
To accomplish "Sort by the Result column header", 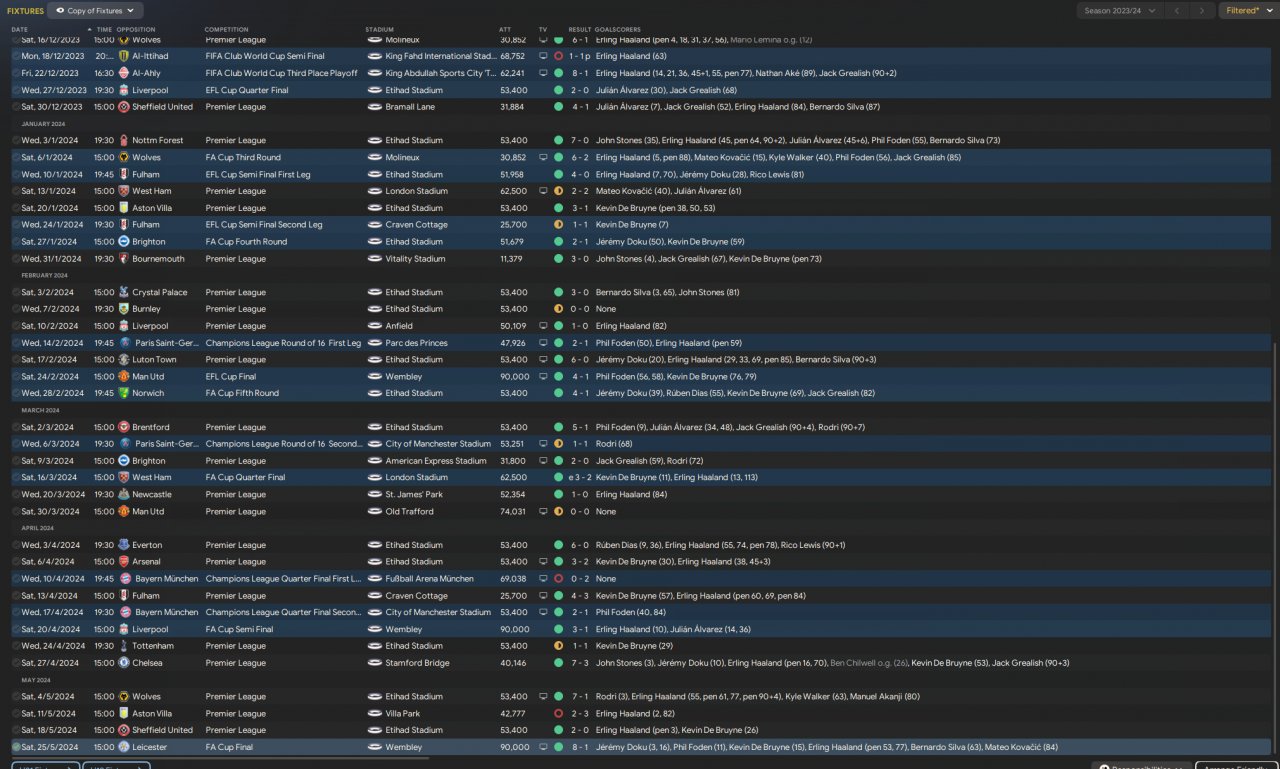I will [580, 30].
